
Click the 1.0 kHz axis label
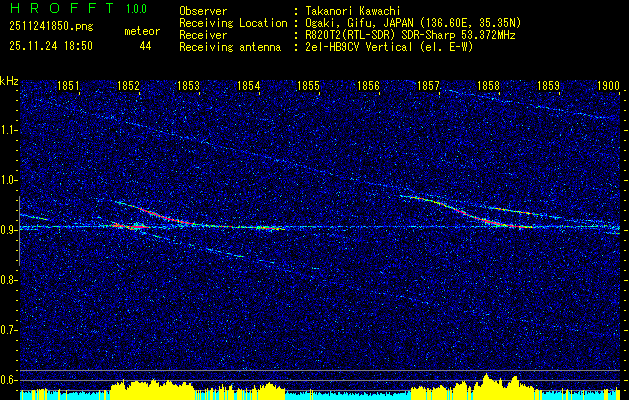pos(8,180)
